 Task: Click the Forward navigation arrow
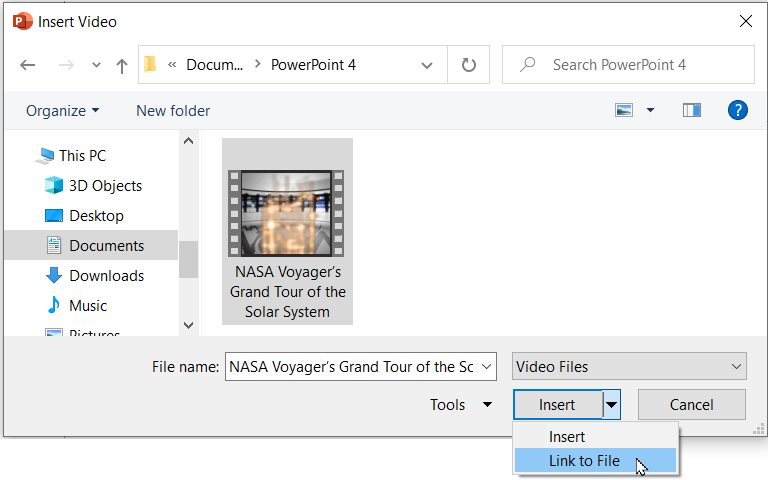point(66,65)
